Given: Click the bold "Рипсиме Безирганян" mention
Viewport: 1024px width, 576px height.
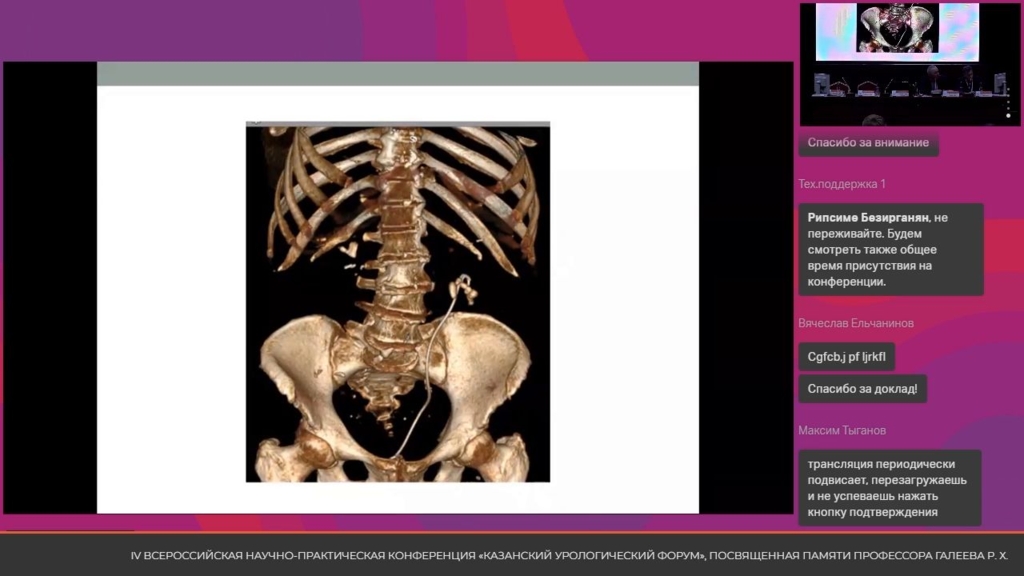Looking at the screenshot, I should pos(867,217).
